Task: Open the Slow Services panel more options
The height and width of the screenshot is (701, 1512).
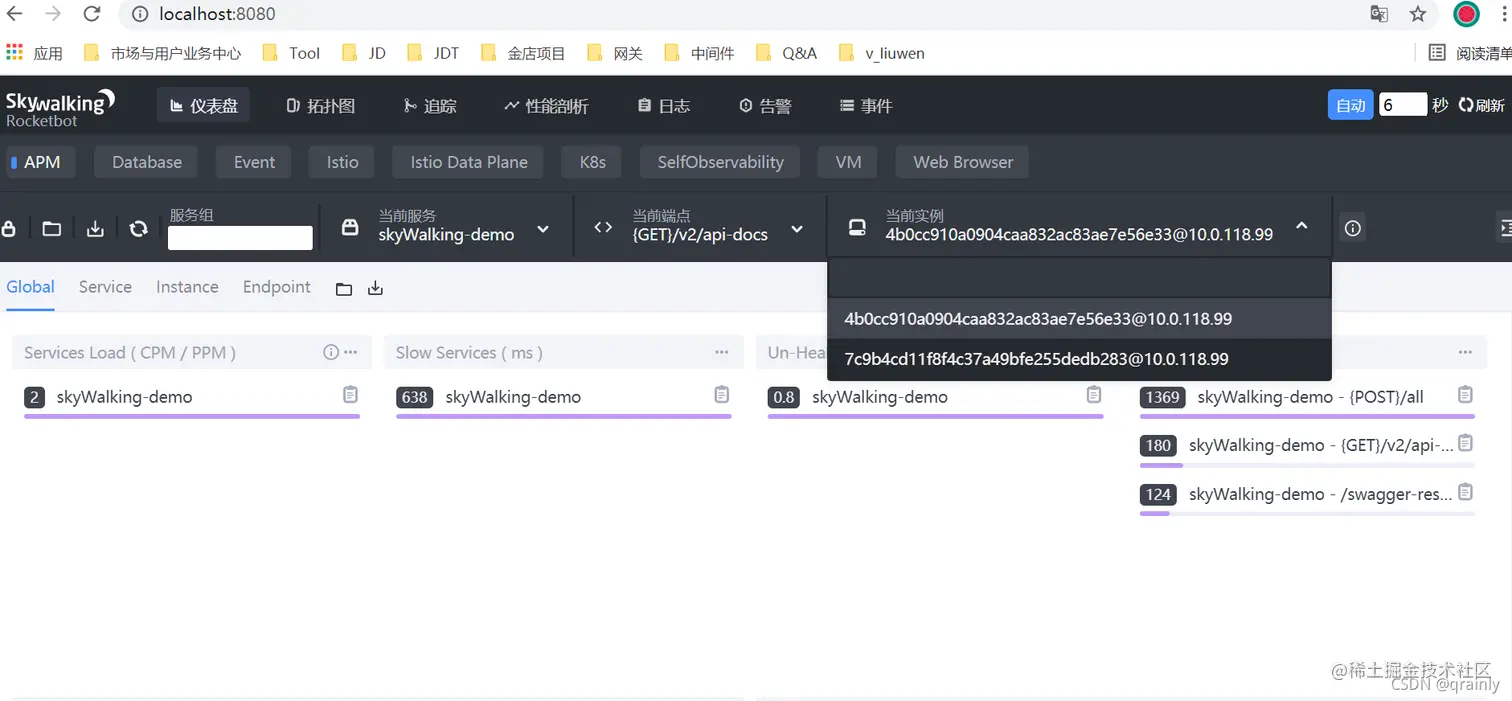Action: pyautogui.click(x=722, y=352)
